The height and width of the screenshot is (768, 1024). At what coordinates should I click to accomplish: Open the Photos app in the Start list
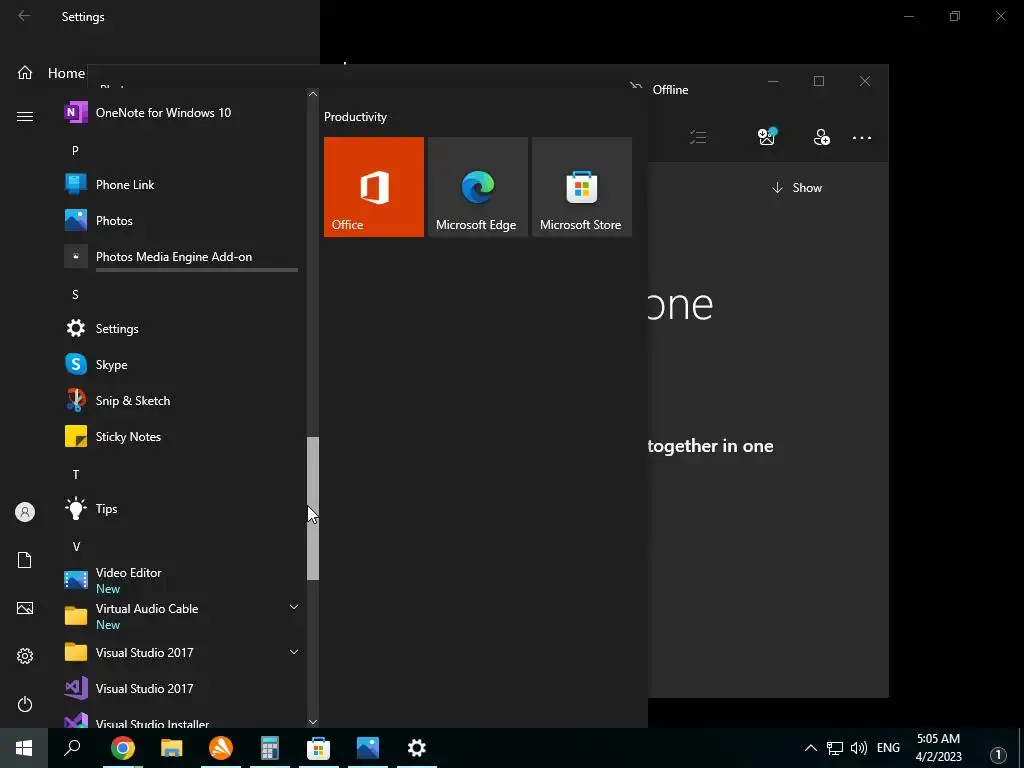(181, 221)
